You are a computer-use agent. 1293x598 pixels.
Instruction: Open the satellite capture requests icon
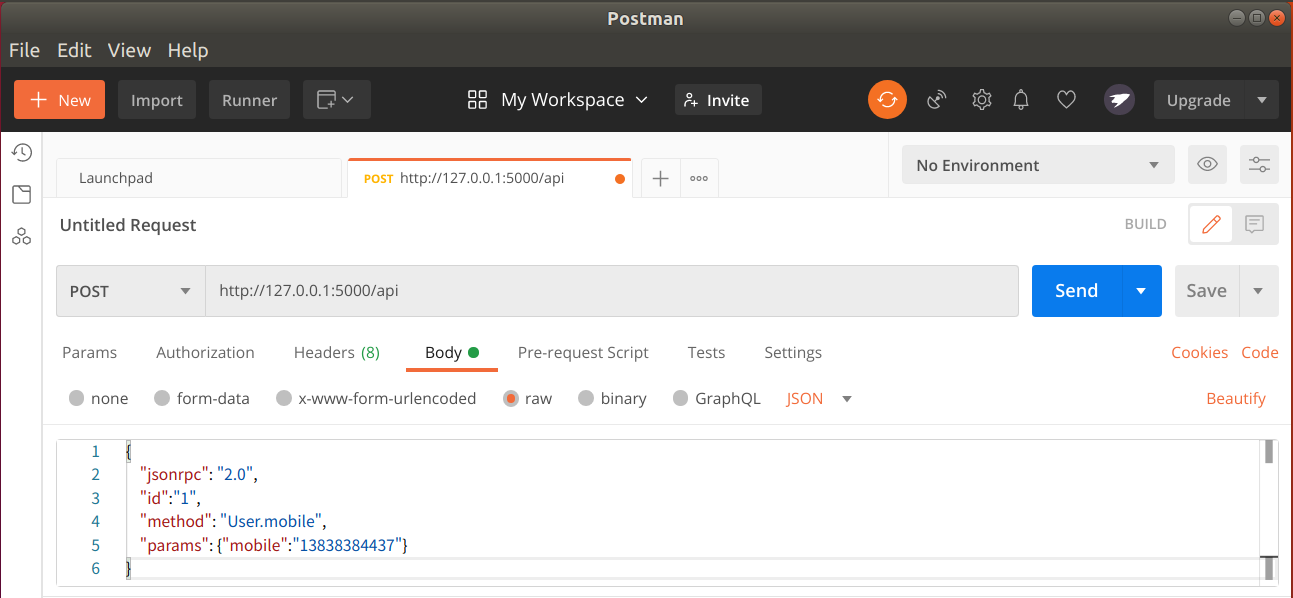[x=937, y=100]
